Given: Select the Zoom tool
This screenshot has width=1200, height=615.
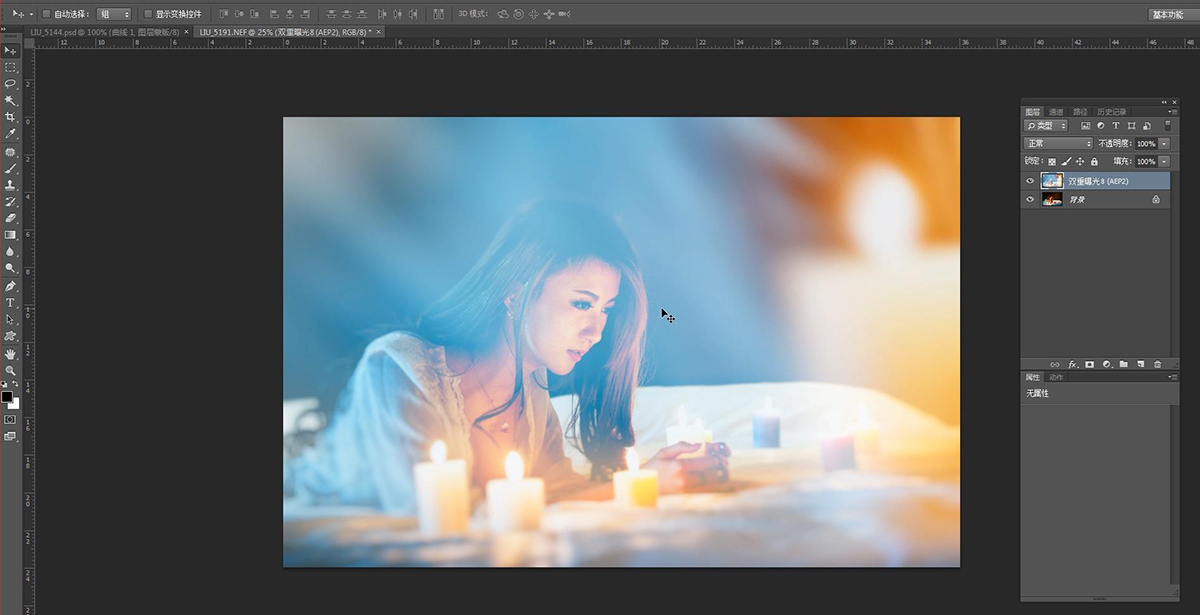Looking at the screenshot, I should (10, 370).
